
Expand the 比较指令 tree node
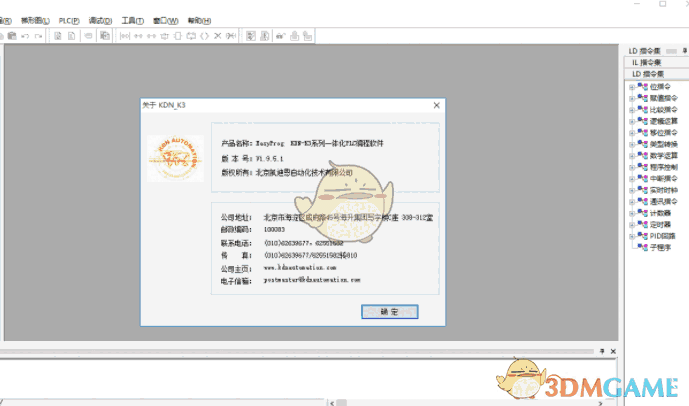pyautogui.click(x=632, y=110)
